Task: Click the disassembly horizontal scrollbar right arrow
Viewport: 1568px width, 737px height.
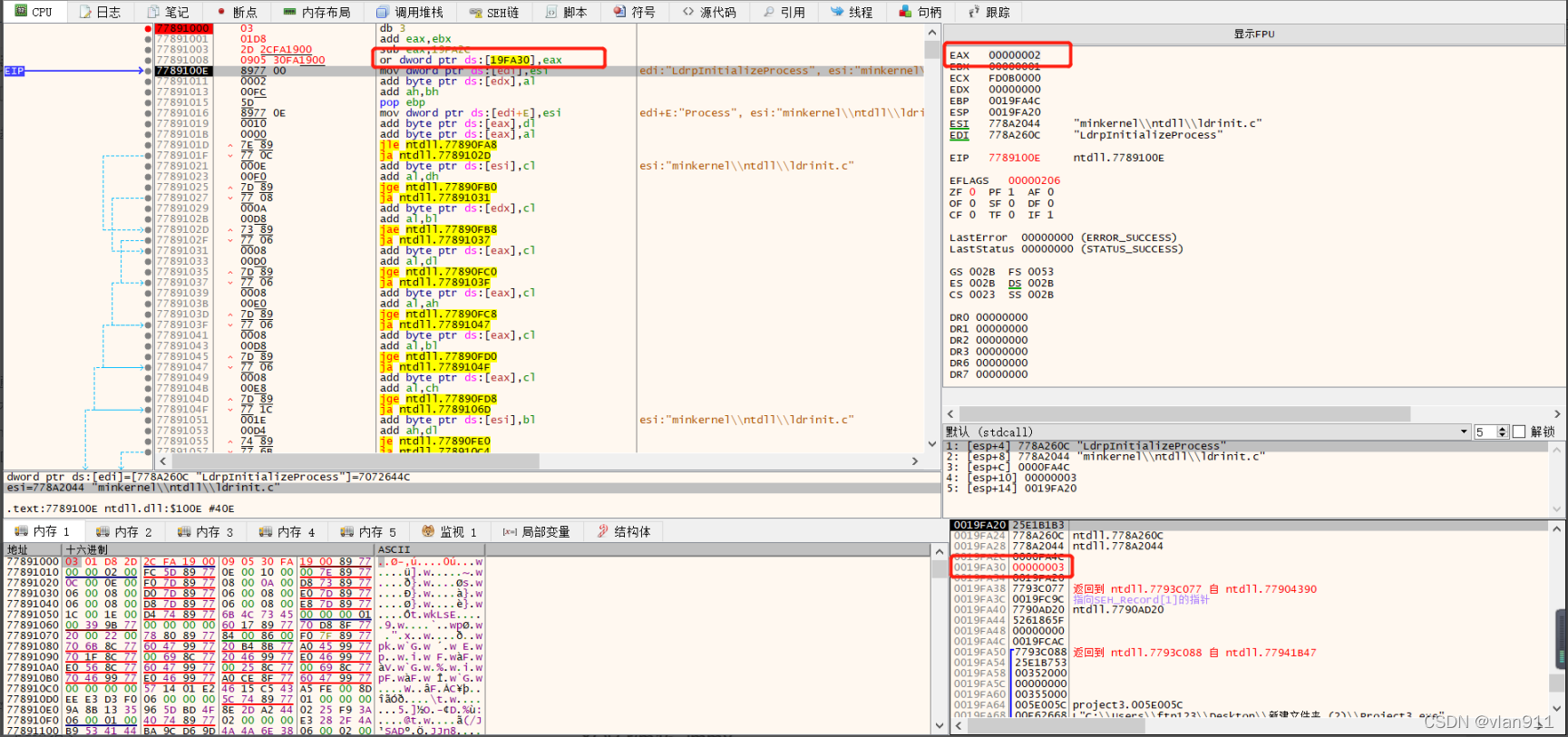Action: point(915,461)
